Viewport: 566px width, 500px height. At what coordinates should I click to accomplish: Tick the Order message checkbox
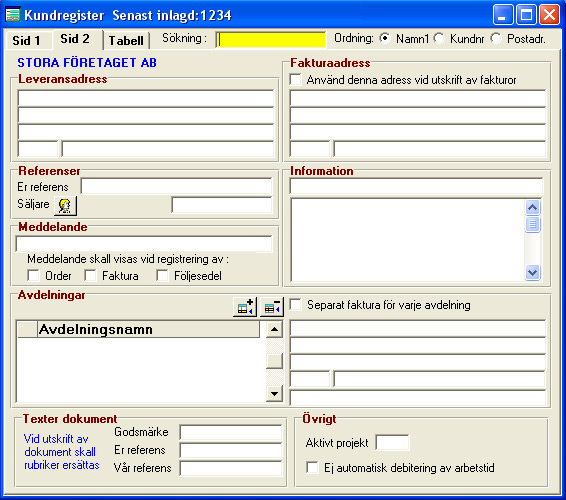(x=33, y=275)
